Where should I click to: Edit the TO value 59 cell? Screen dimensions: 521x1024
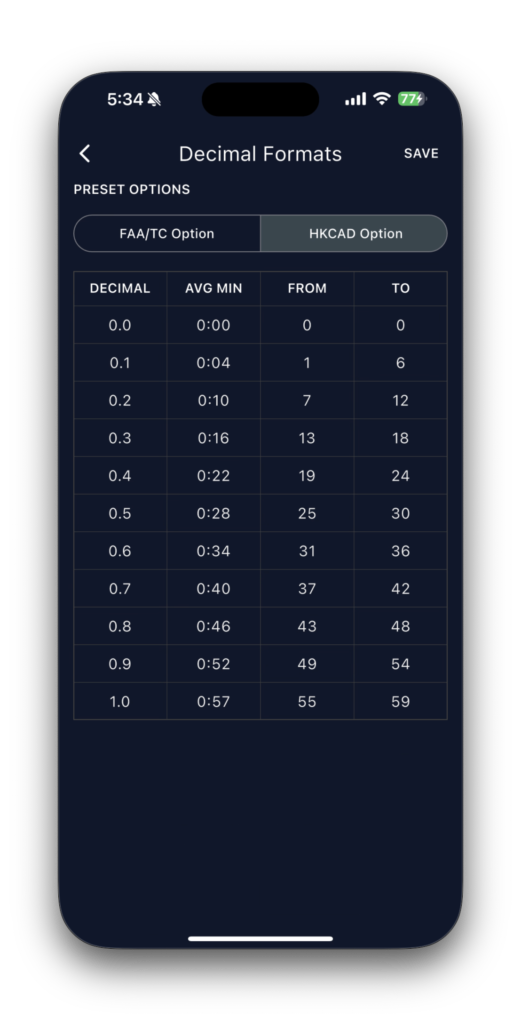pyautogui.click(x=400, y=701)
